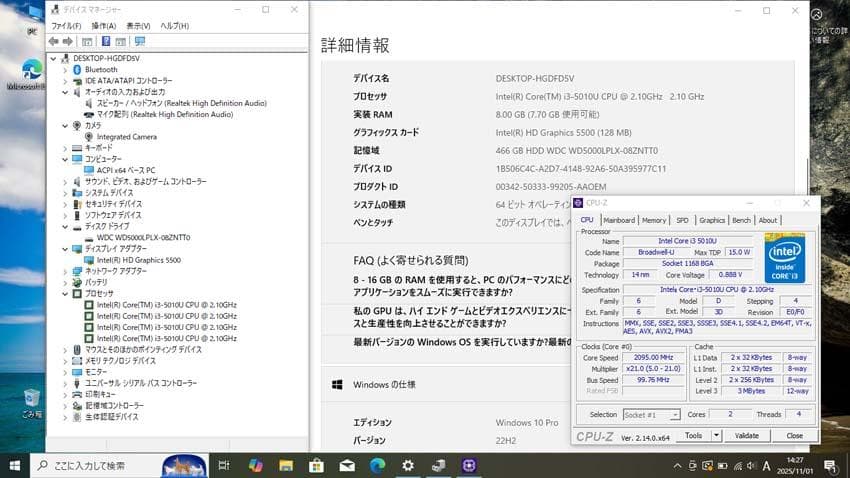This screenshot has height=478, width=850.
Task: Open Microsoft Edge from the taskbar
Action: click(378, 466)
